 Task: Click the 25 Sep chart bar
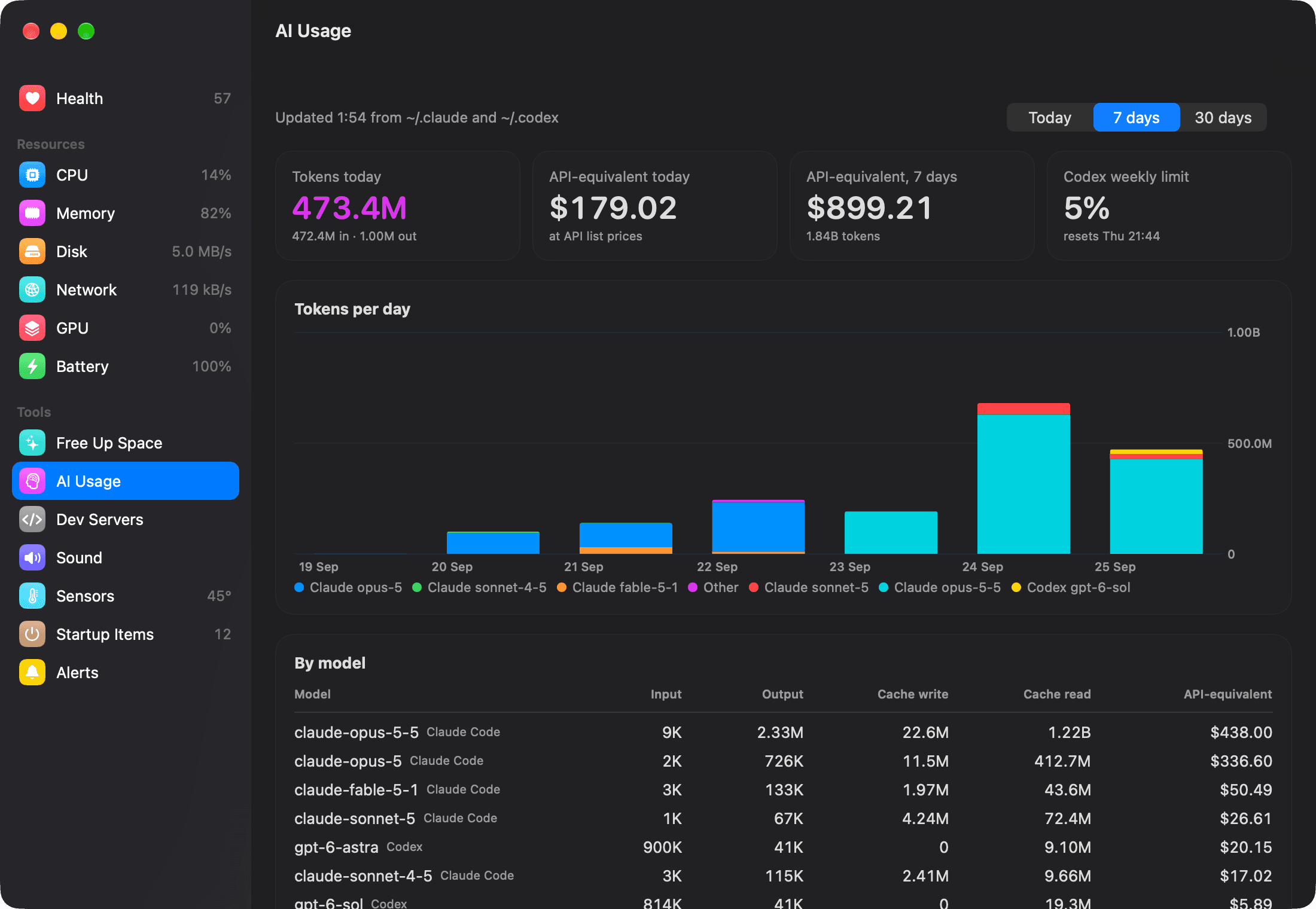tap(1156, 501)
